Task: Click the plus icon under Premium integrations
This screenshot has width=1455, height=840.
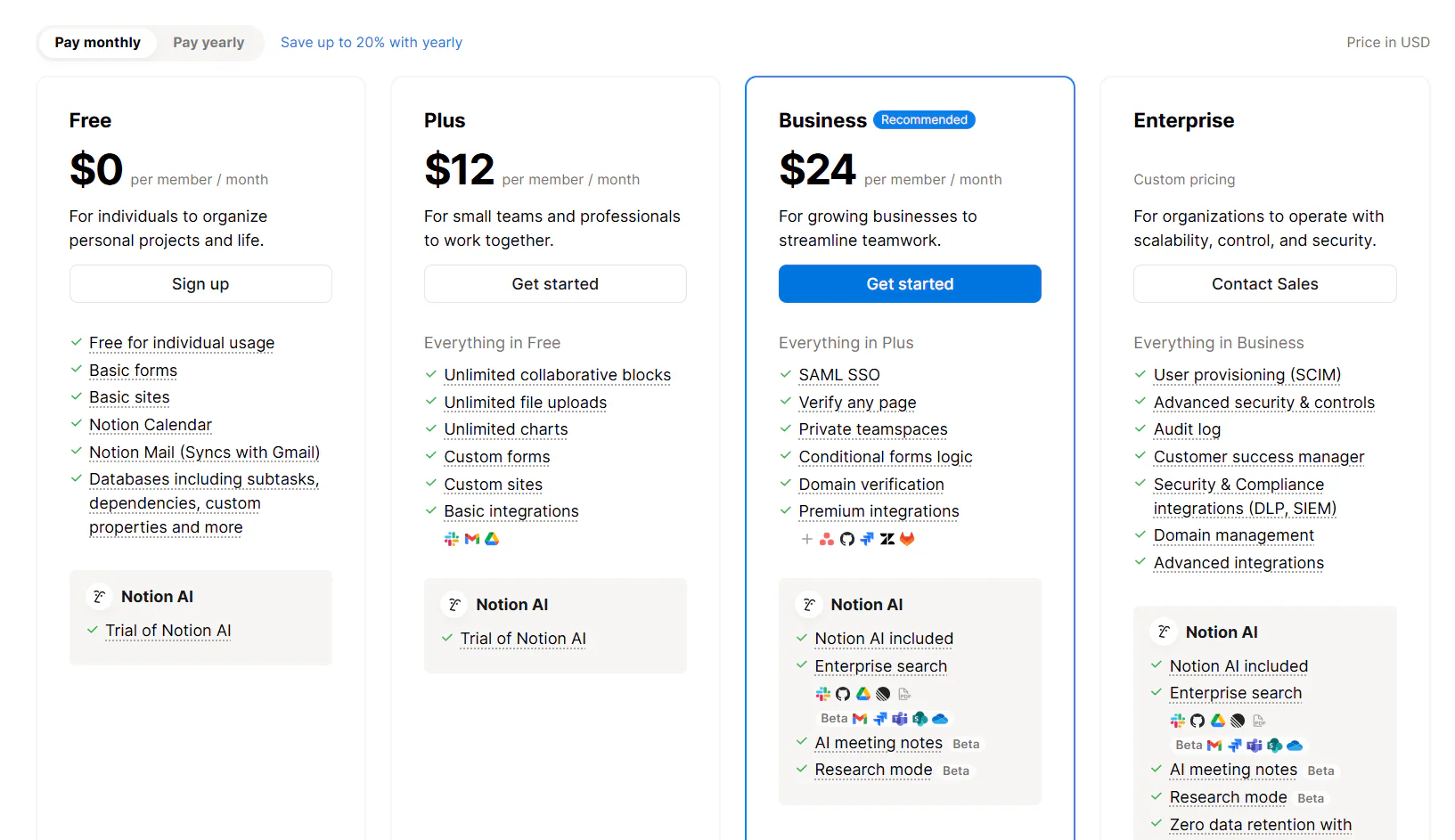Action: 807,539
